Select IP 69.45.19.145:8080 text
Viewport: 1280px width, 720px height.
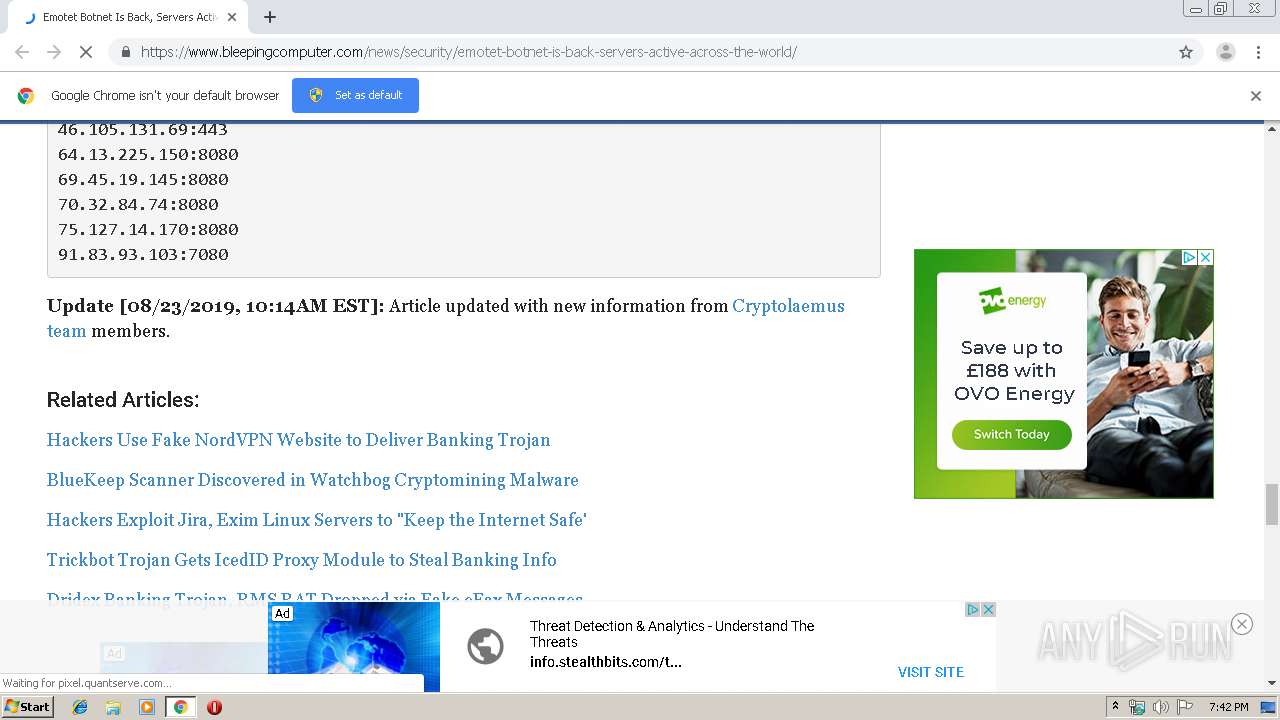point(143,179)
